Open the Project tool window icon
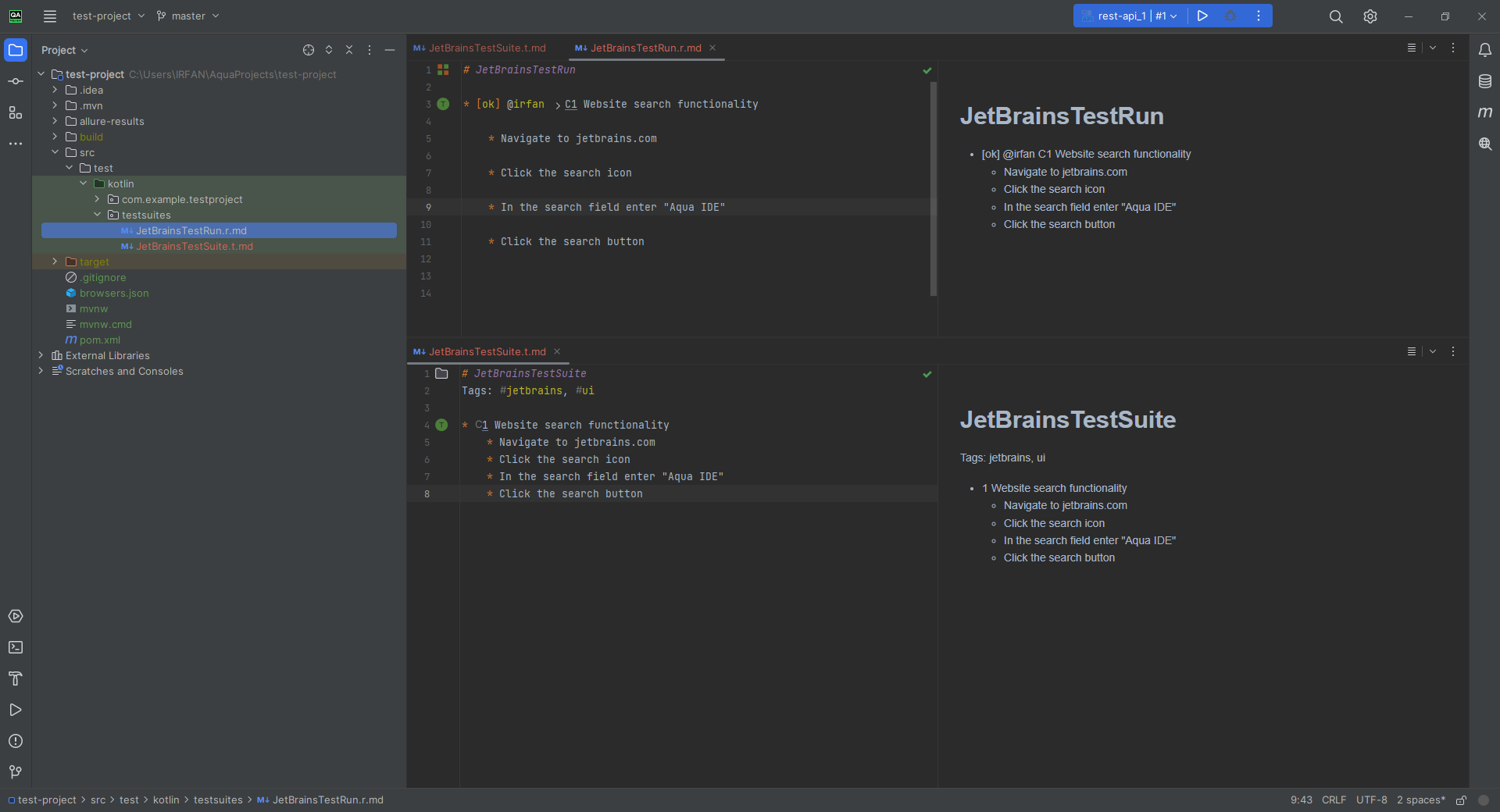Viewport: 1500px width, 812px height. pos(16,50)
